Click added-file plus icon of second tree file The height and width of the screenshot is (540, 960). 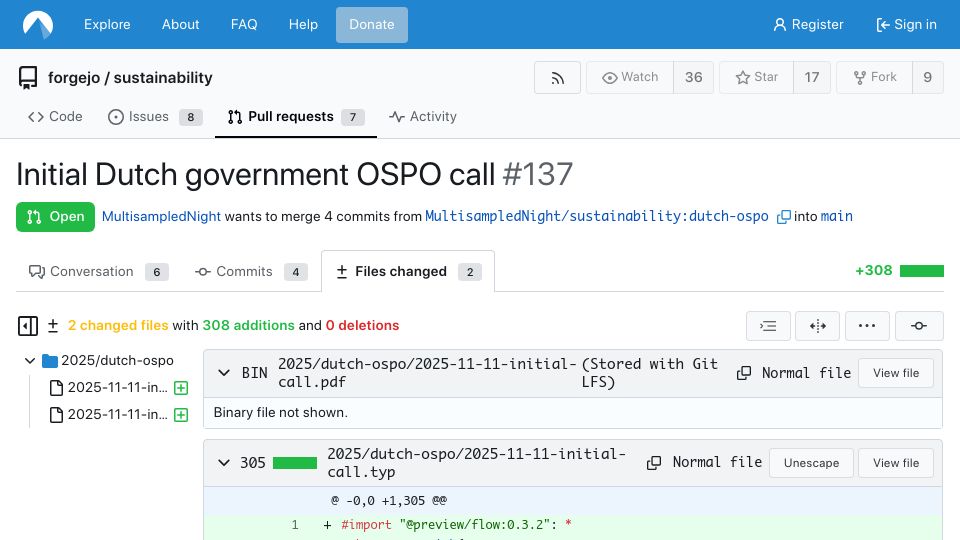coord(181,414)
